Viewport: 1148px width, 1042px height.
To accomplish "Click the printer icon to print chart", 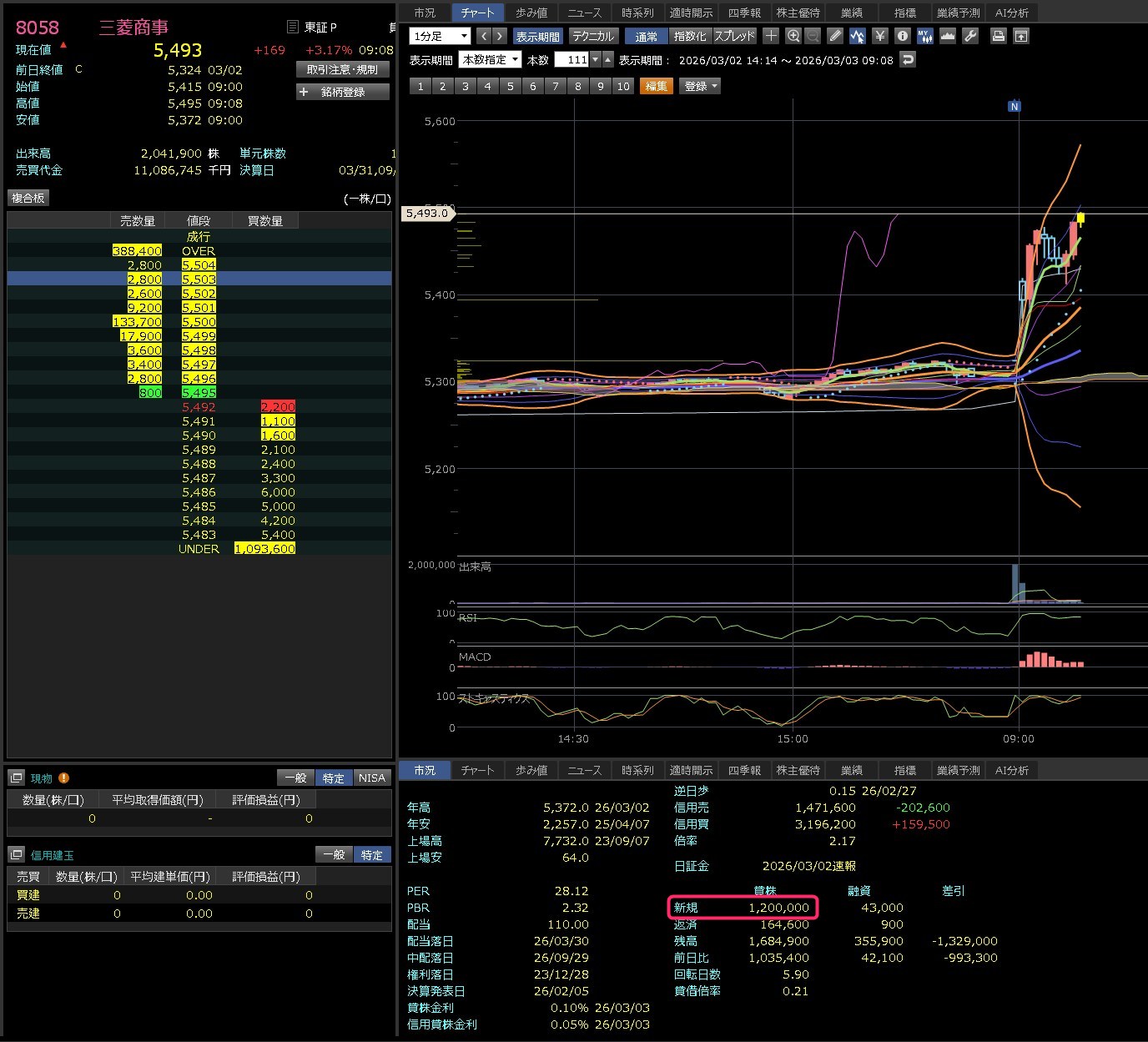I will click(x=998, y=36).
